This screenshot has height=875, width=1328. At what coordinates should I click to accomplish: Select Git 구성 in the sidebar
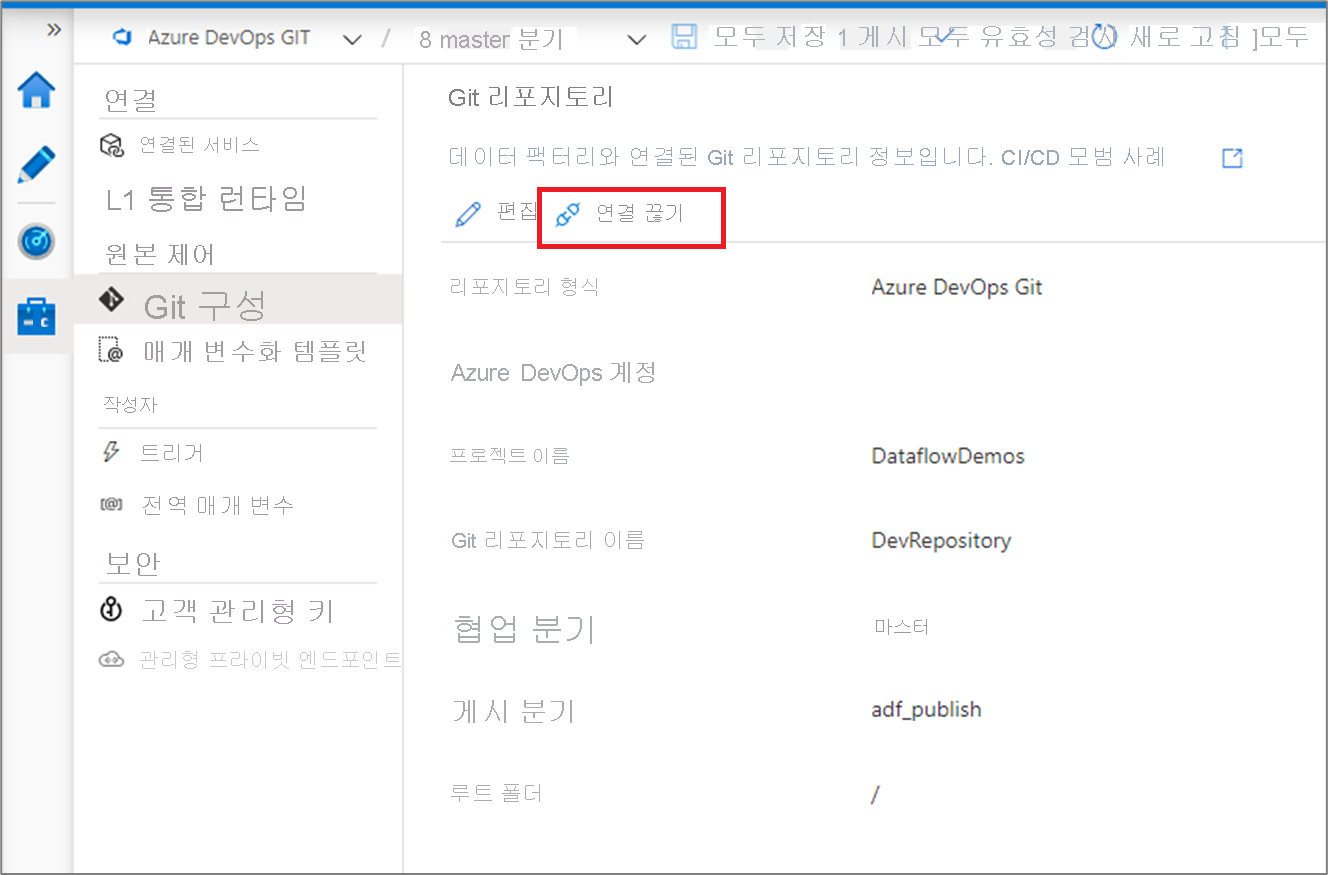pyautogui.click(x=238, y=300)
